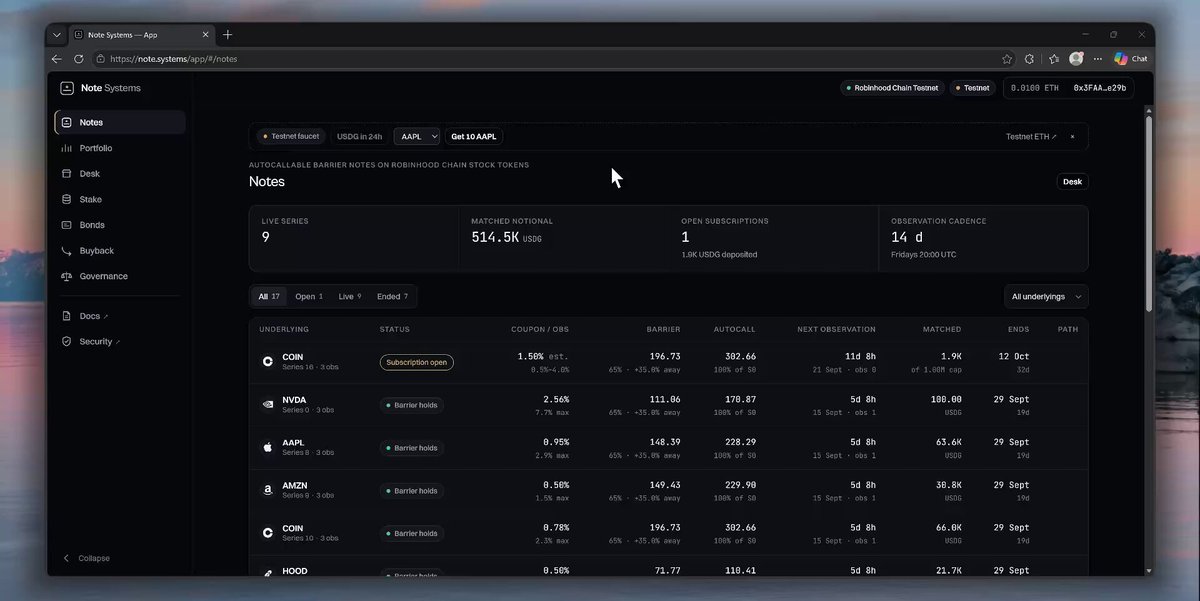Bookmark this page with the star icon
The image size is (1200, 601).
1007,59
